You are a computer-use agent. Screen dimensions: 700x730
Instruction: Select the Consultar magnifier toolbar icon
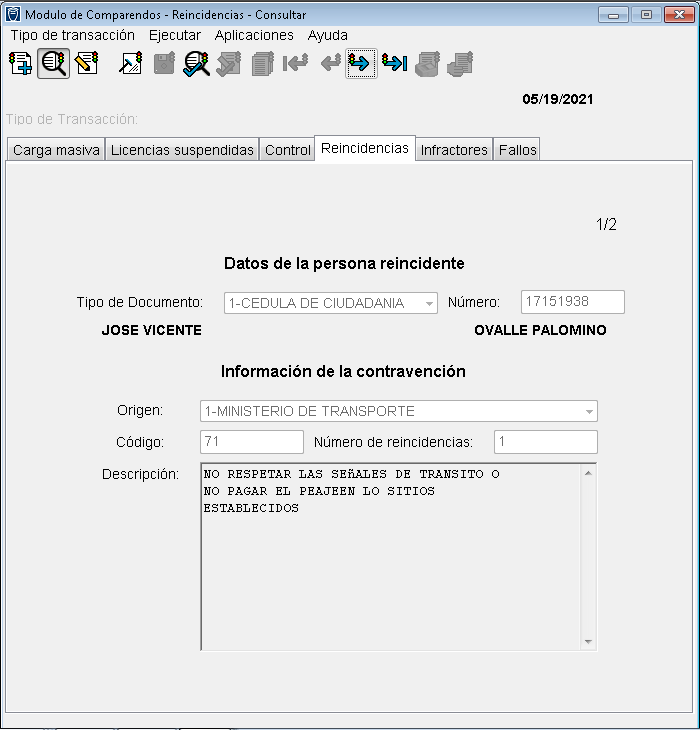pos(53,64)
